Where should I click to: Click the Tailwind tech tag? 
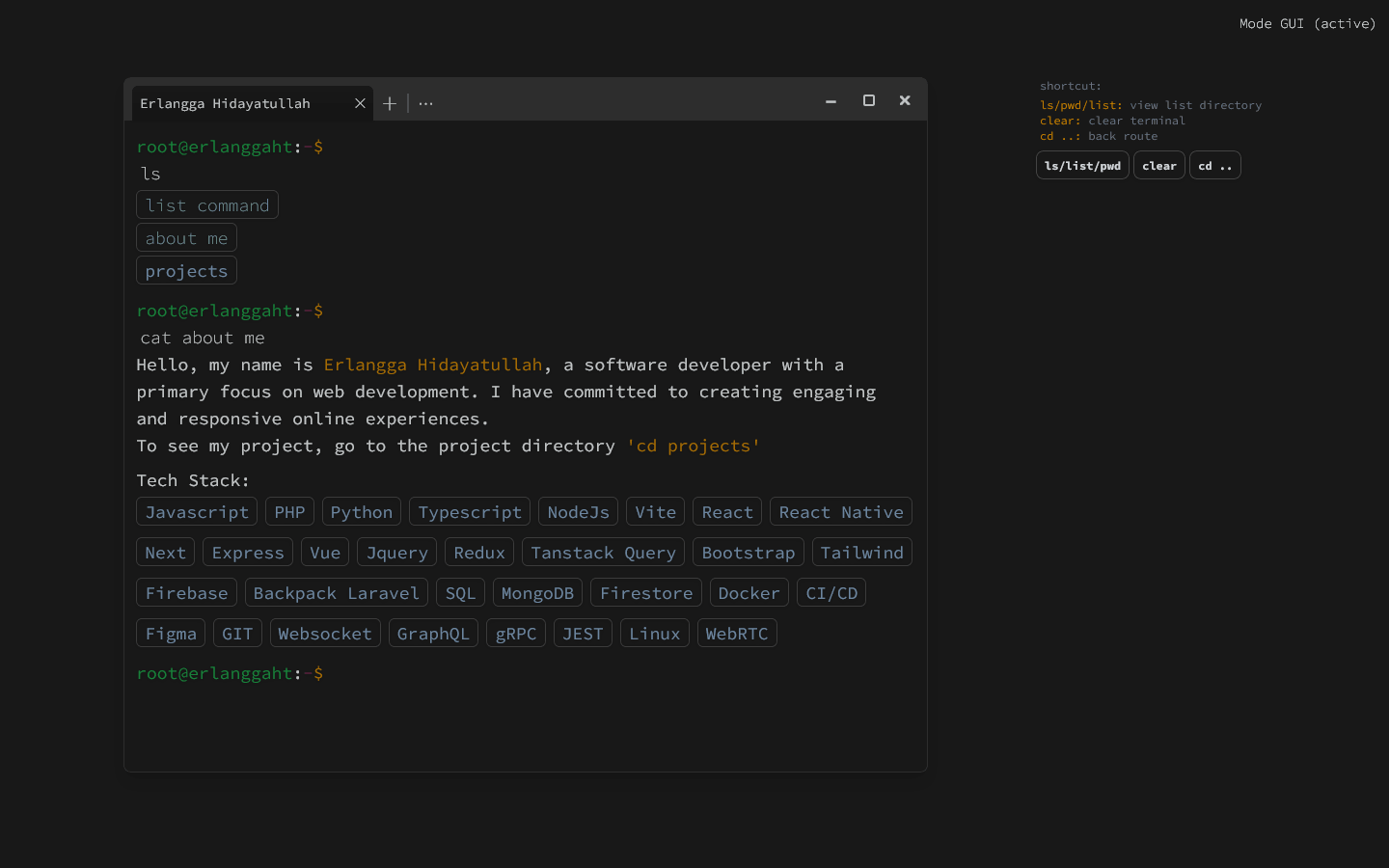[862, 553]
